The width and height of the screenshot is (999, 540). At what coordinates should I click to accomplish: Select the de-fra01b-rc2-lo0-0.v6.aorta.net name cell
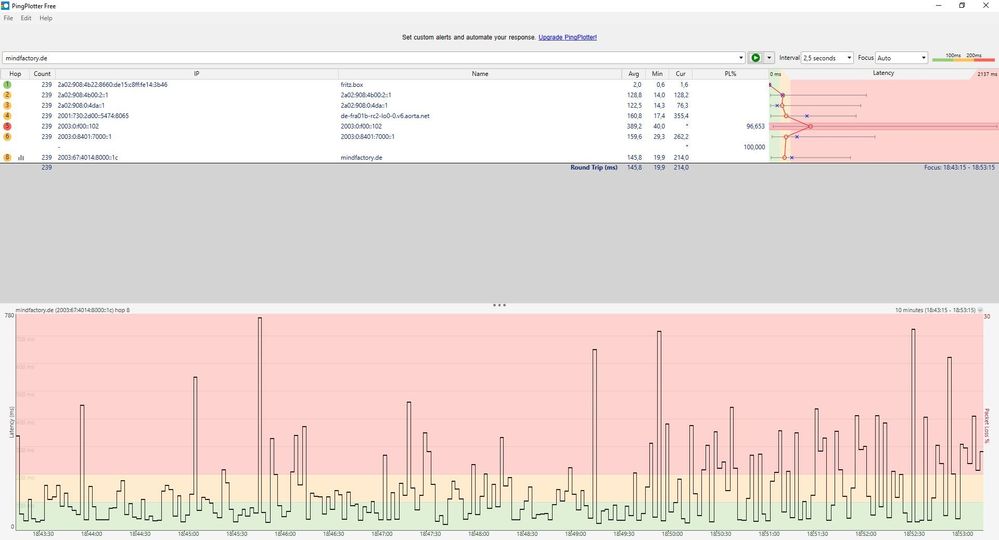(x=385, y=116)
